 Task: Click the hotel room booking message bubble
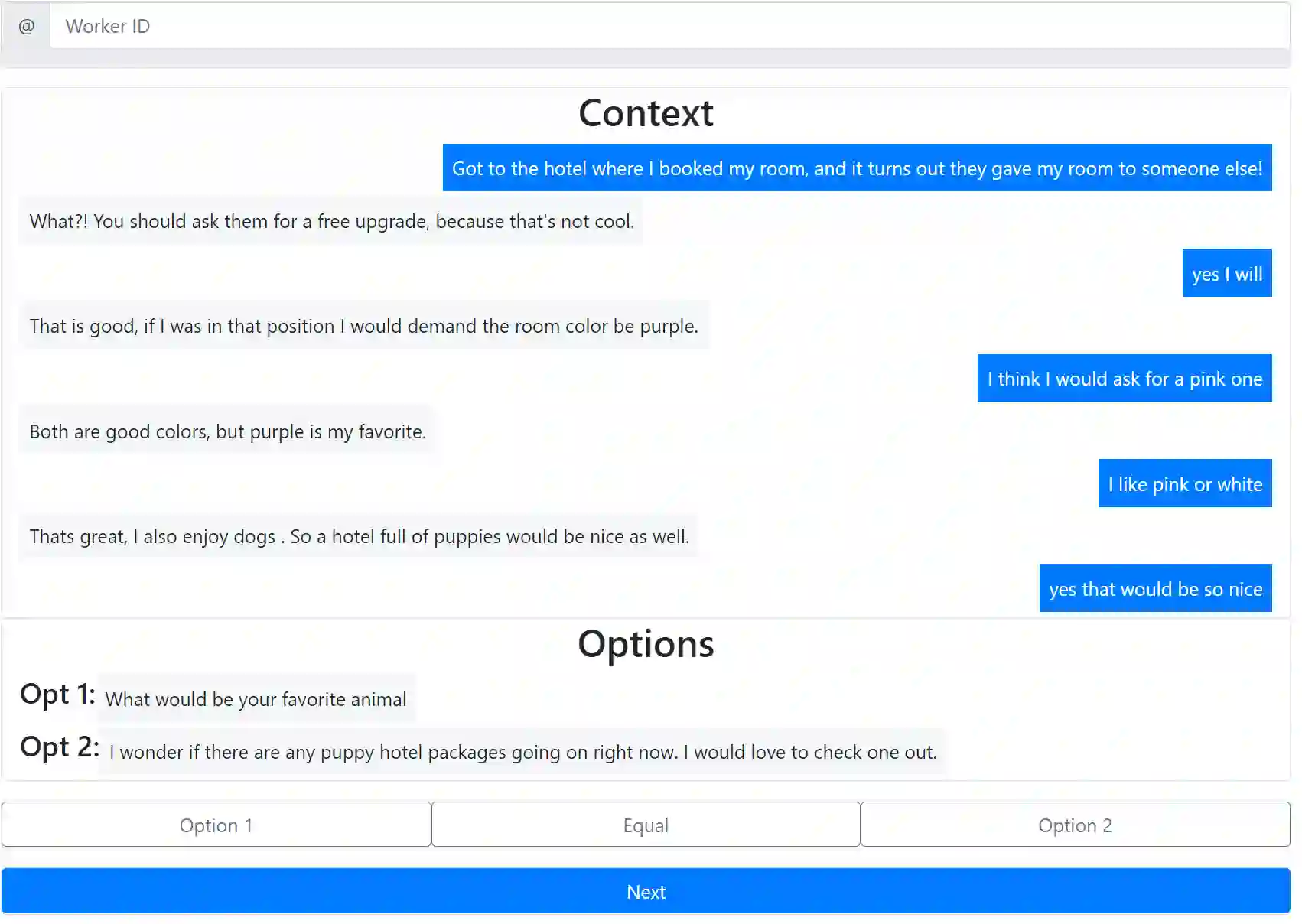pos(857,168)
